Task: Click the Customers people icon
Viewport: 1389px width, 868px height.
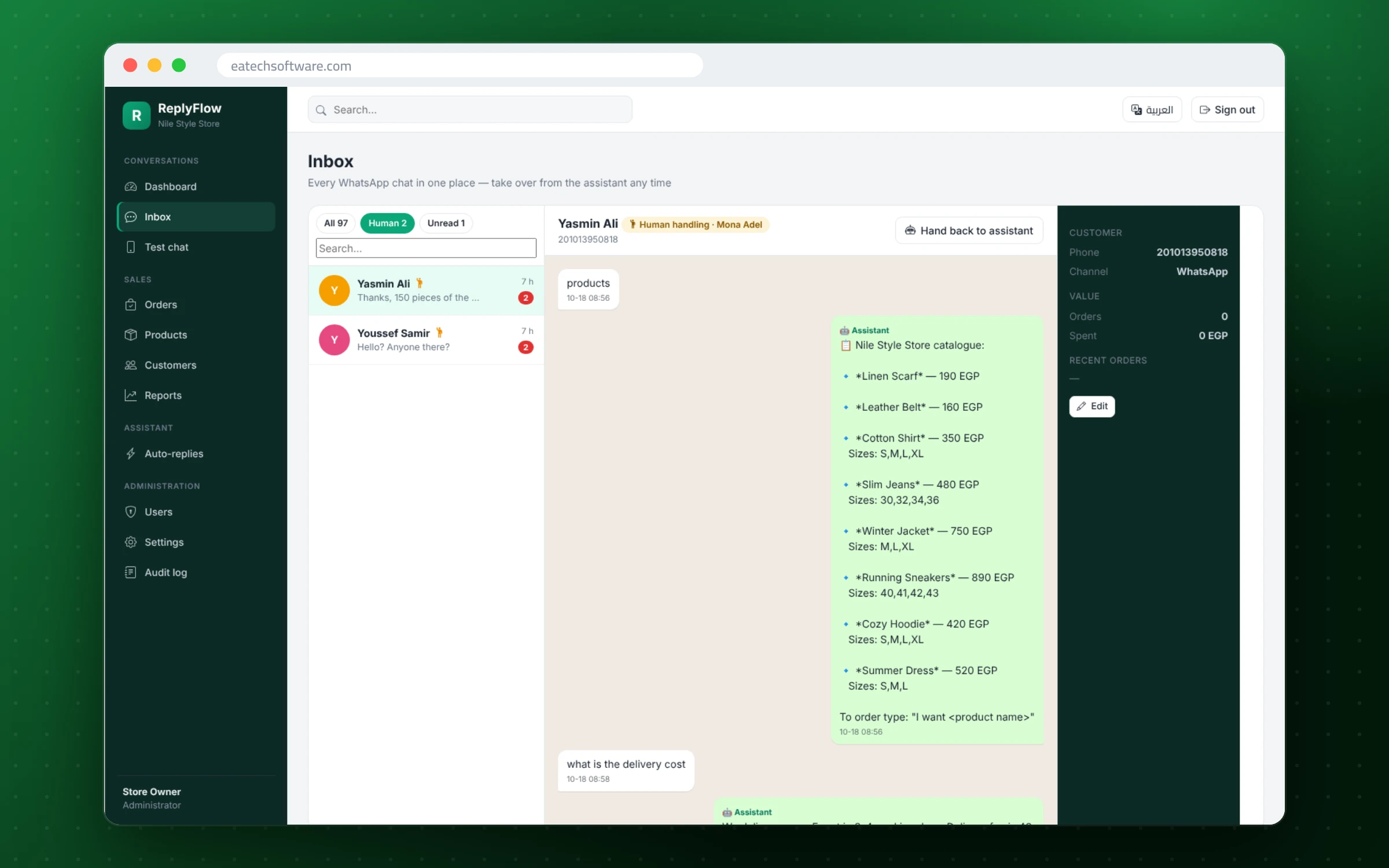Action: point(131,365)
